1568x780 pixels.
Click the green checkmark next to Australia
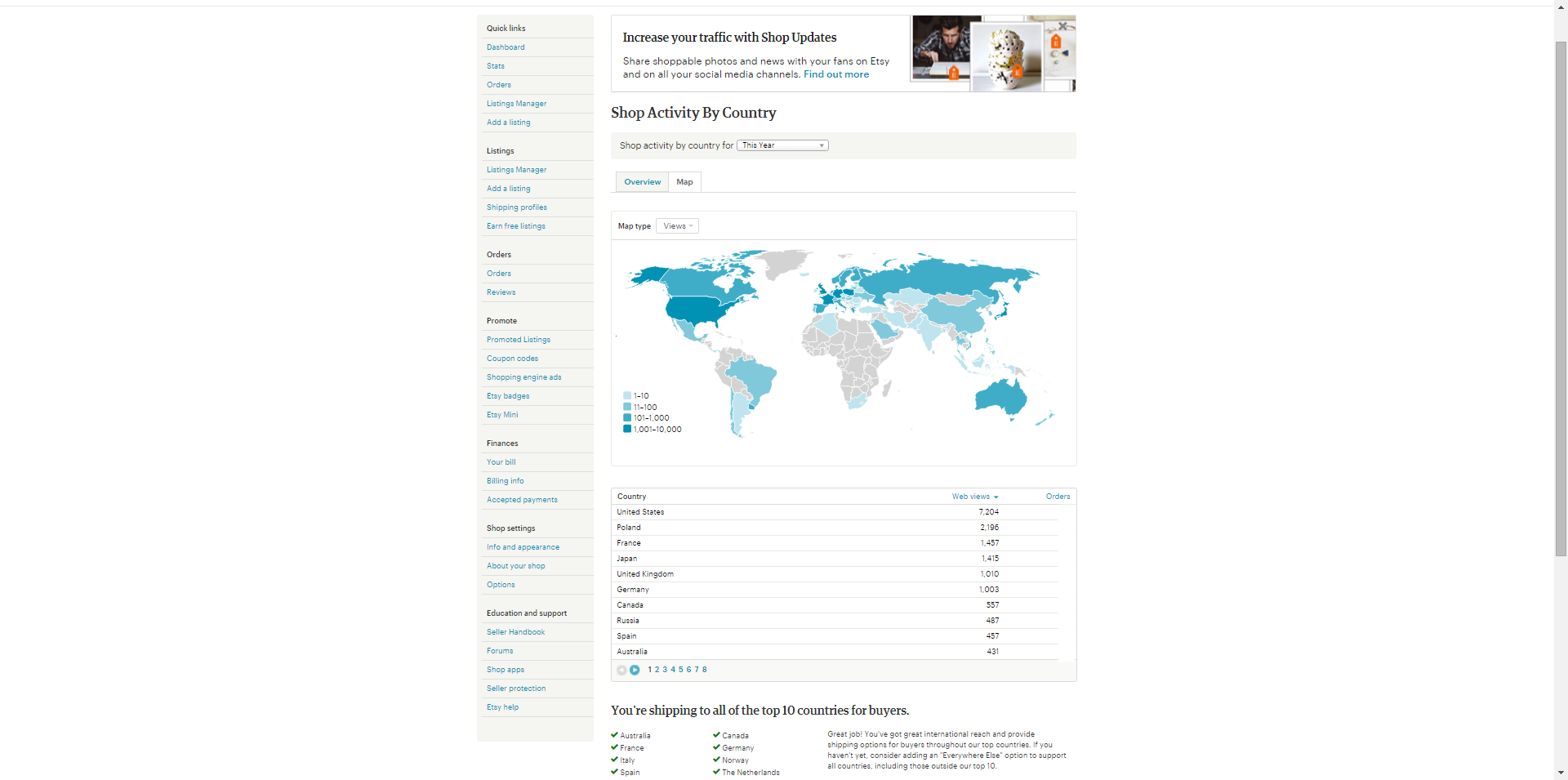tap(614, 735)
